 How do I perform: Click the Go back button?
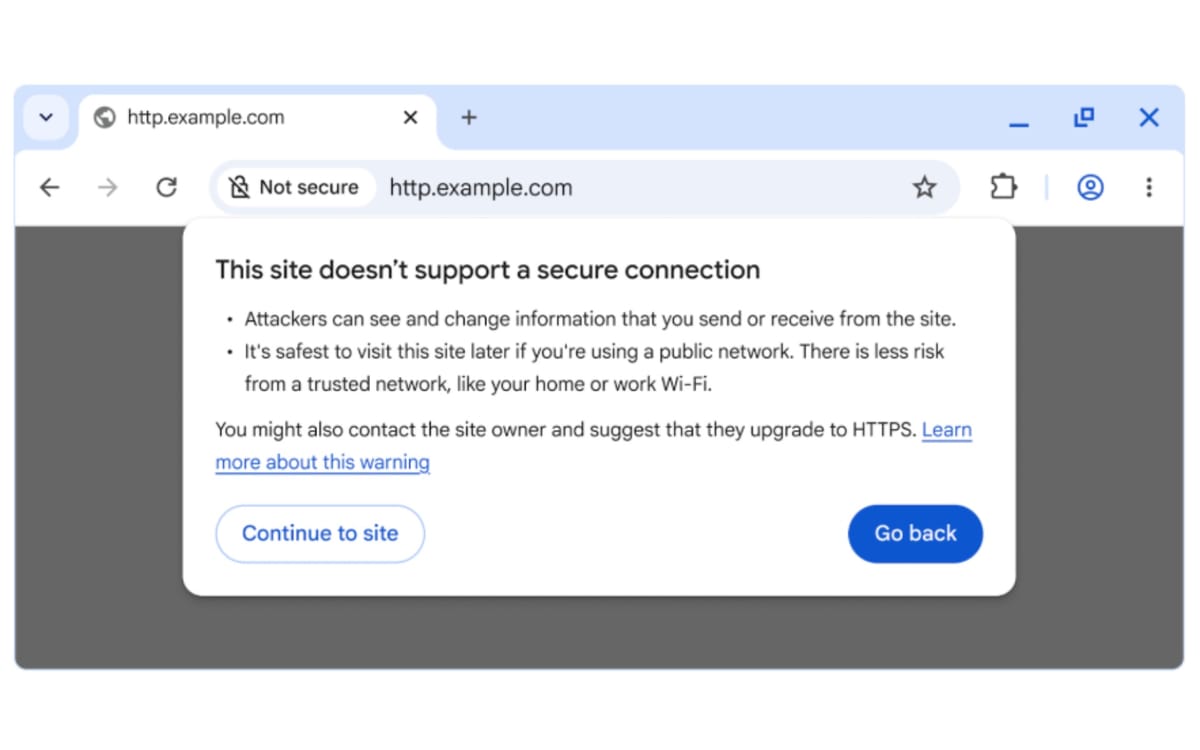click(x=915, y=533)
